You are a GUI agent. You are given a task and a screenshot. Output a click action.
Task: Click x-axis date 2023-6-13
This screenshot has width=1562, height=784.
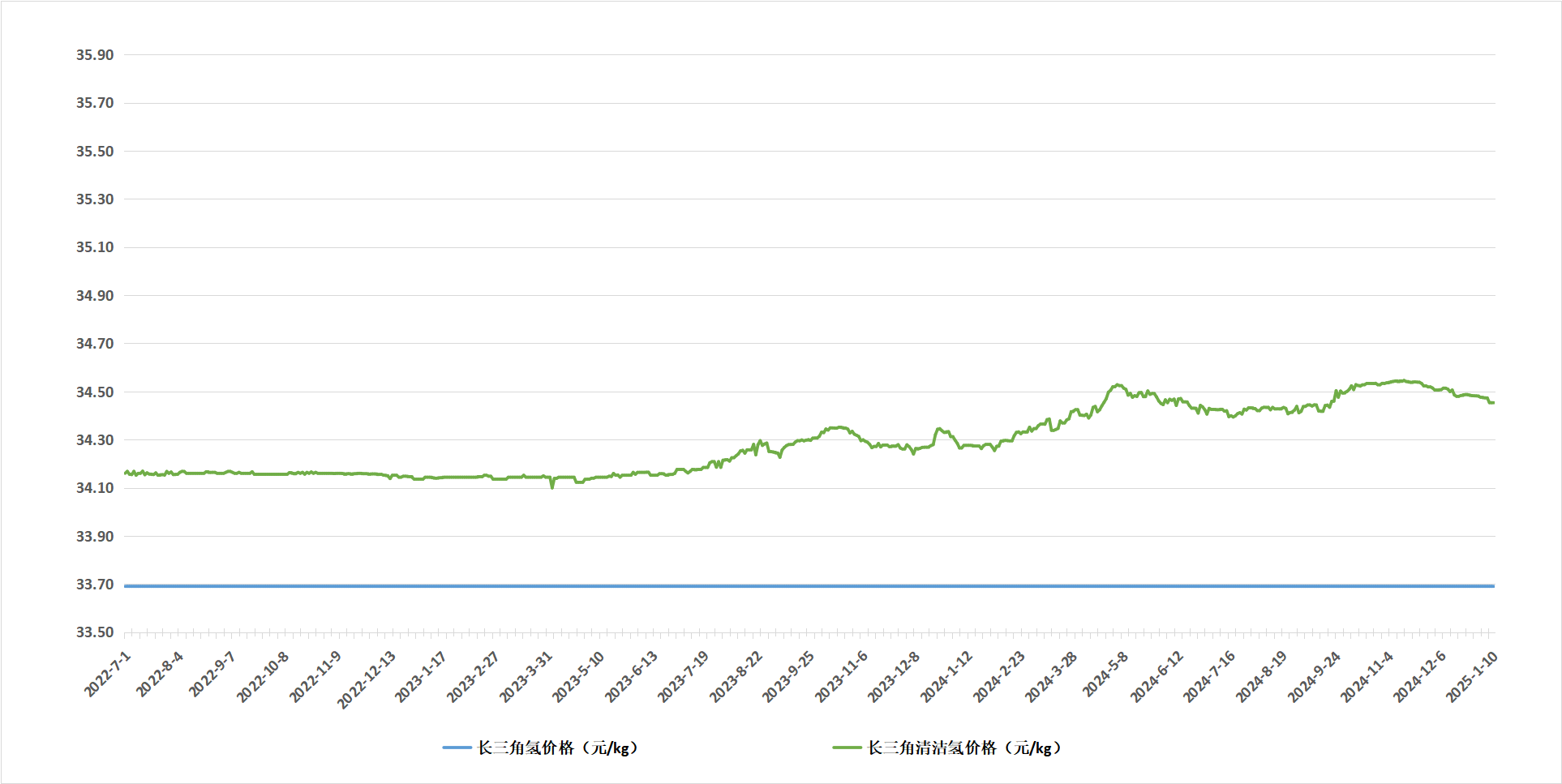(x=631, y=677)
